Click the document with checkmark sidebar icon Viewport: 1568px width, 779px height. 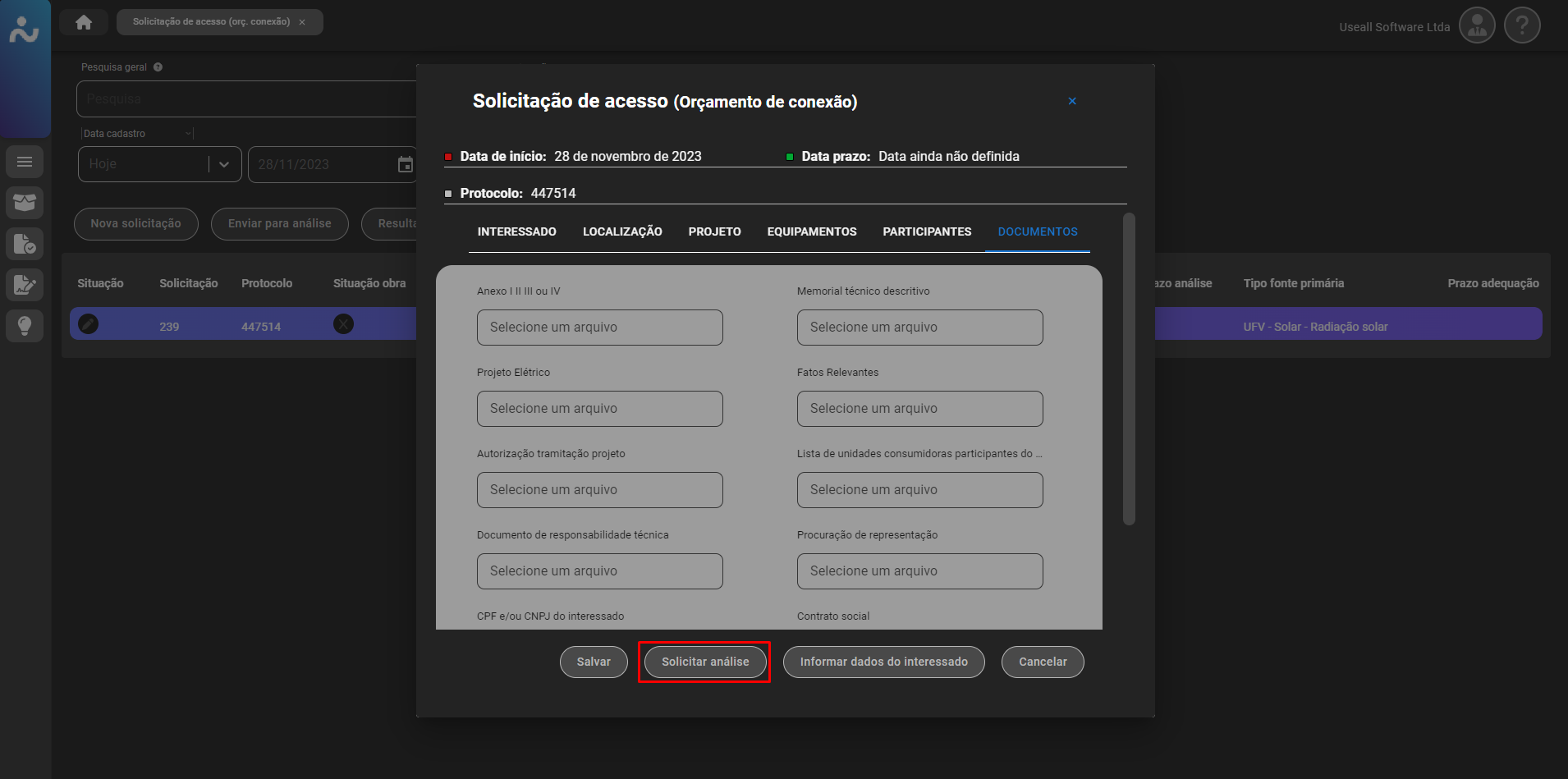click(x=25, y=244)
